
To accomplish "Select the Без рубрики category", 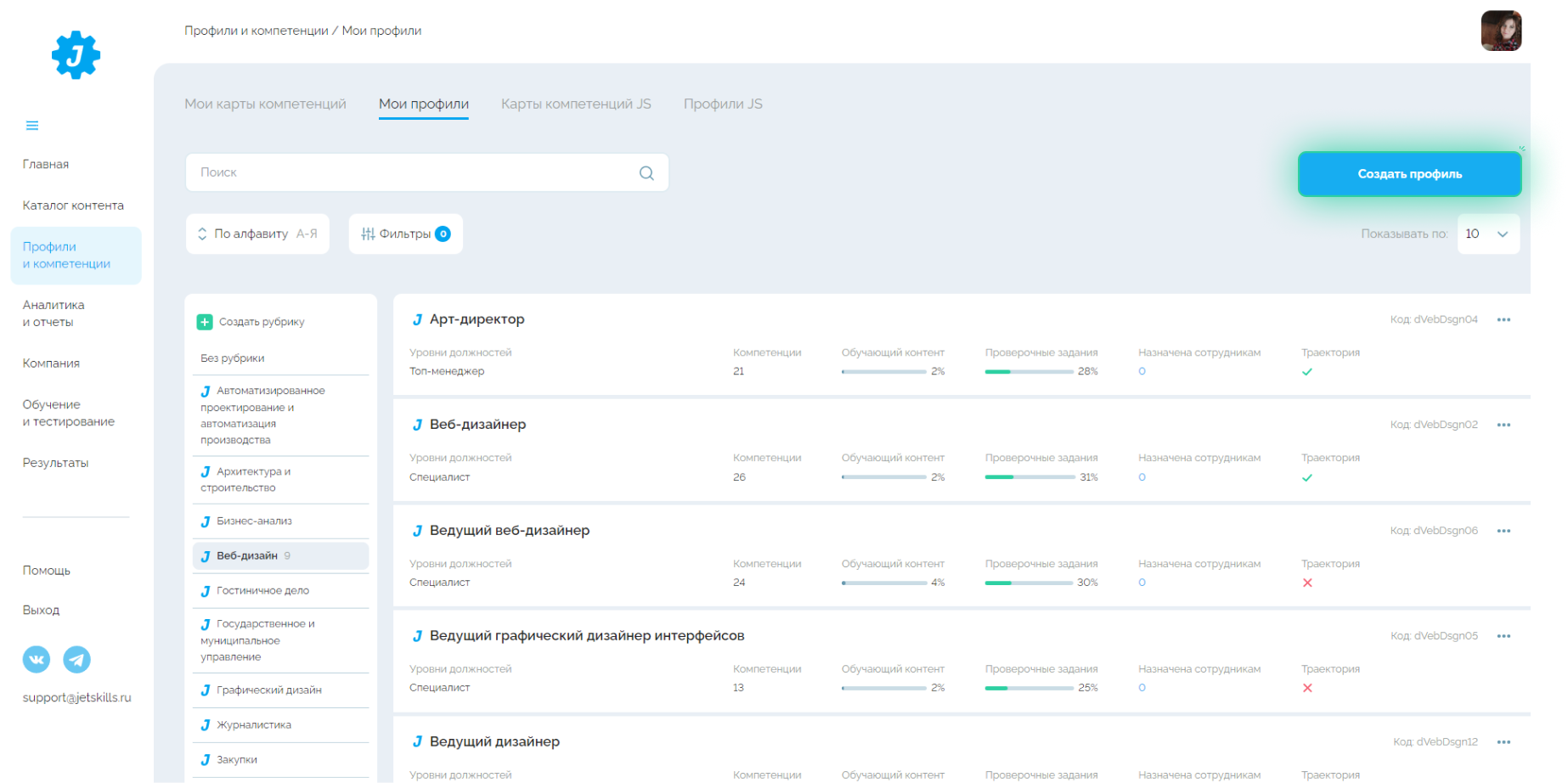I will coord(233,358).
